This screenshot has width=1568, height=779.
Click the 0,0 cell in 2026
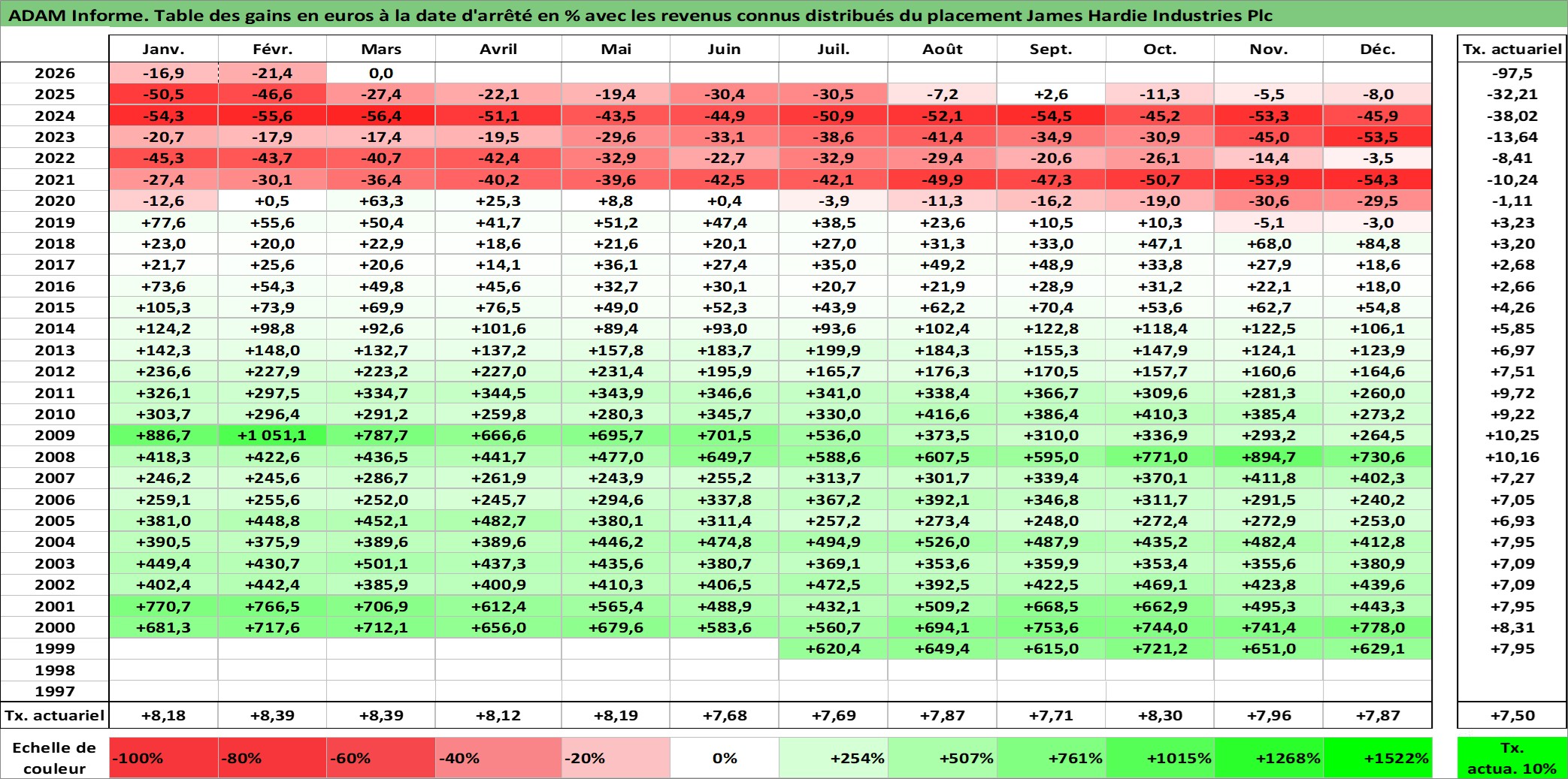[x=381, y=73]
